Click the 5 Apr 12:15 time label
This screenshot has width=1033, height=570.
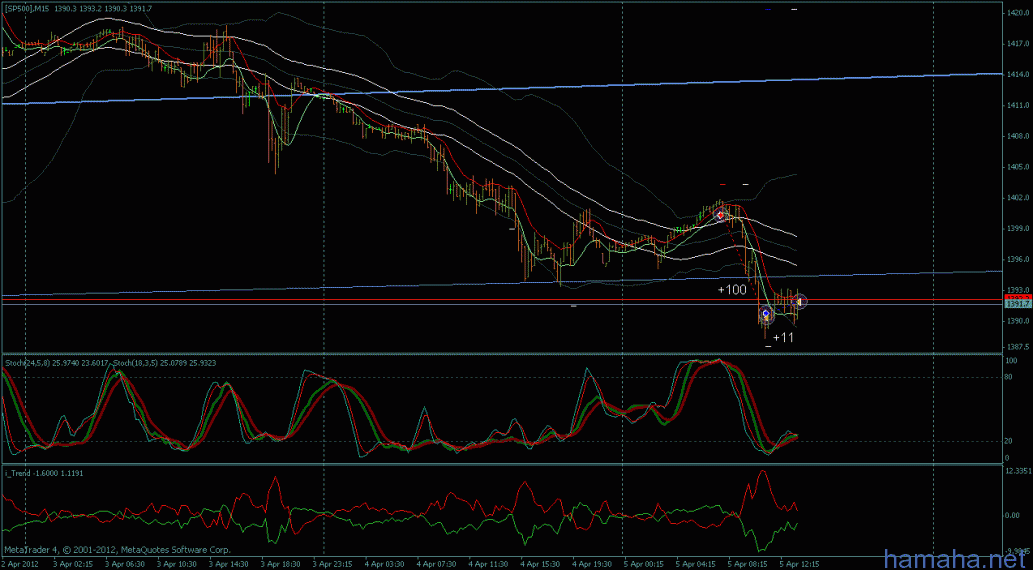(x=800, y=565)
